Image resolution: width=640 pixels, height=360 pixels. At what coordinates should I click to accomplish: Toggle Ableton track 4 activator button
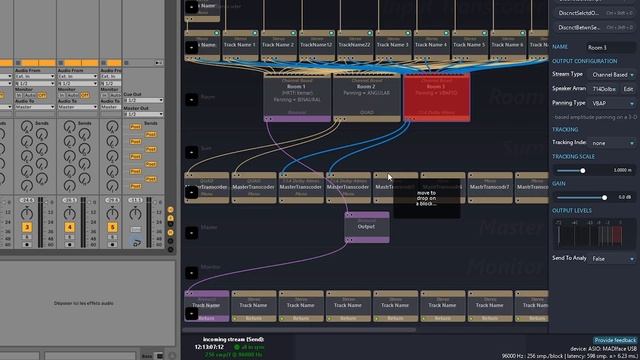coord(69,227)
